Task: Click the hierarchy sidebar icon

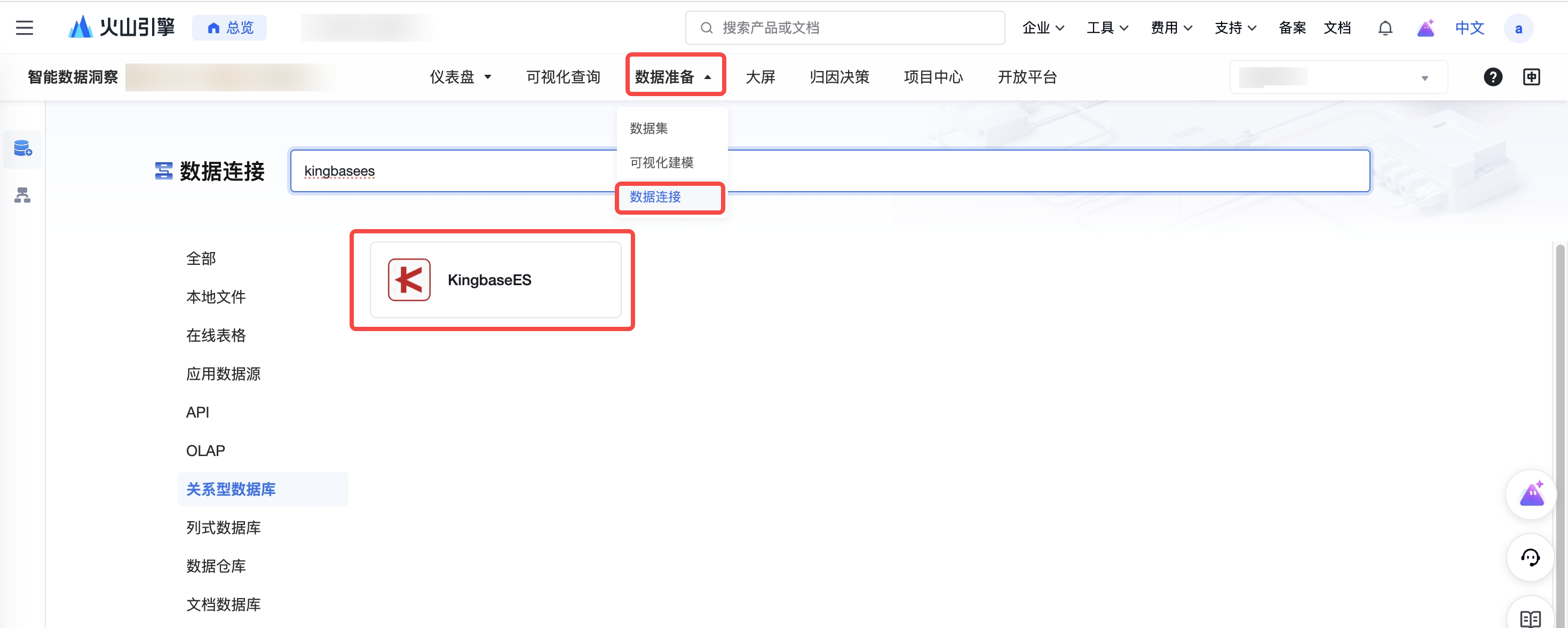Action: click(22, 195)
